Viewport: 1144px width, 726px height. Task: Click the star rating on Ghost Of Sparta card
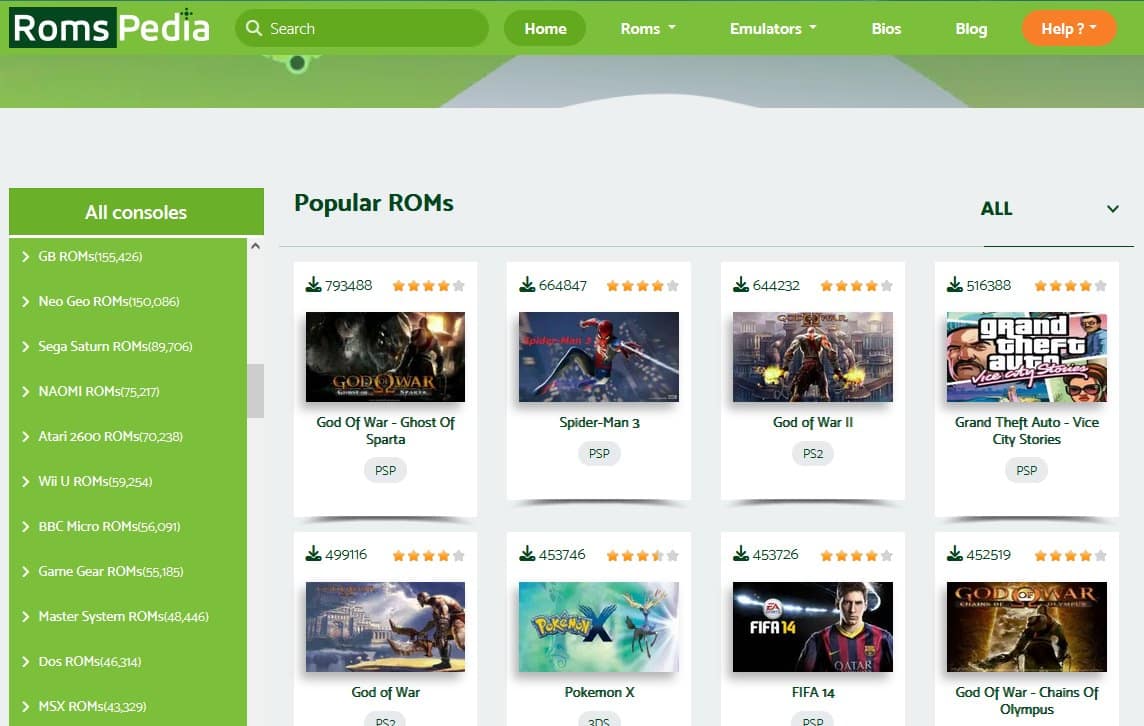428,286
